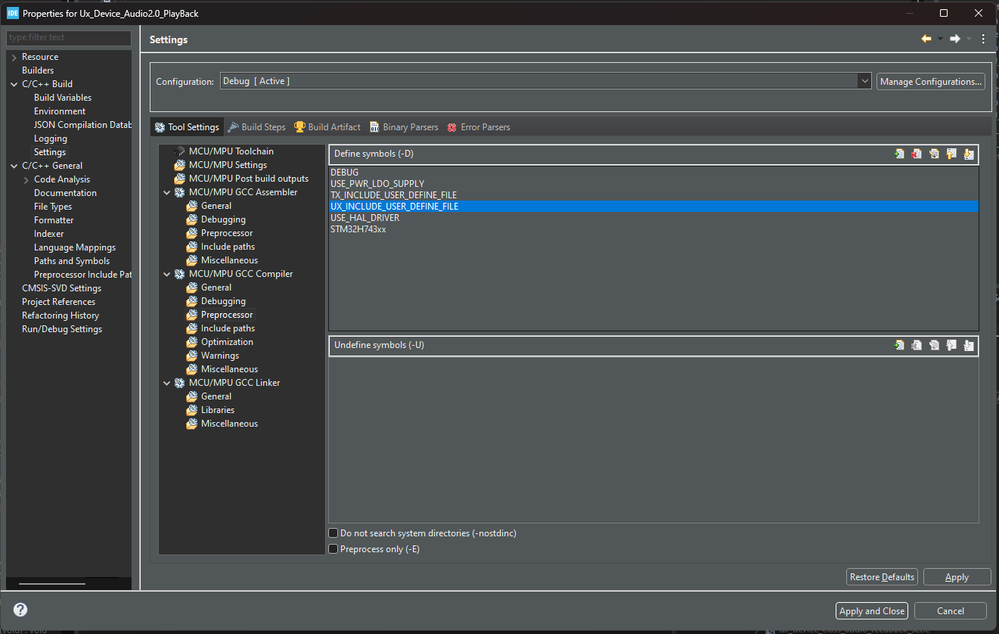The height and width of the screenshot is (634, 999).
Task: Click the Apply and Close button
Action: [x=872, y=611]
